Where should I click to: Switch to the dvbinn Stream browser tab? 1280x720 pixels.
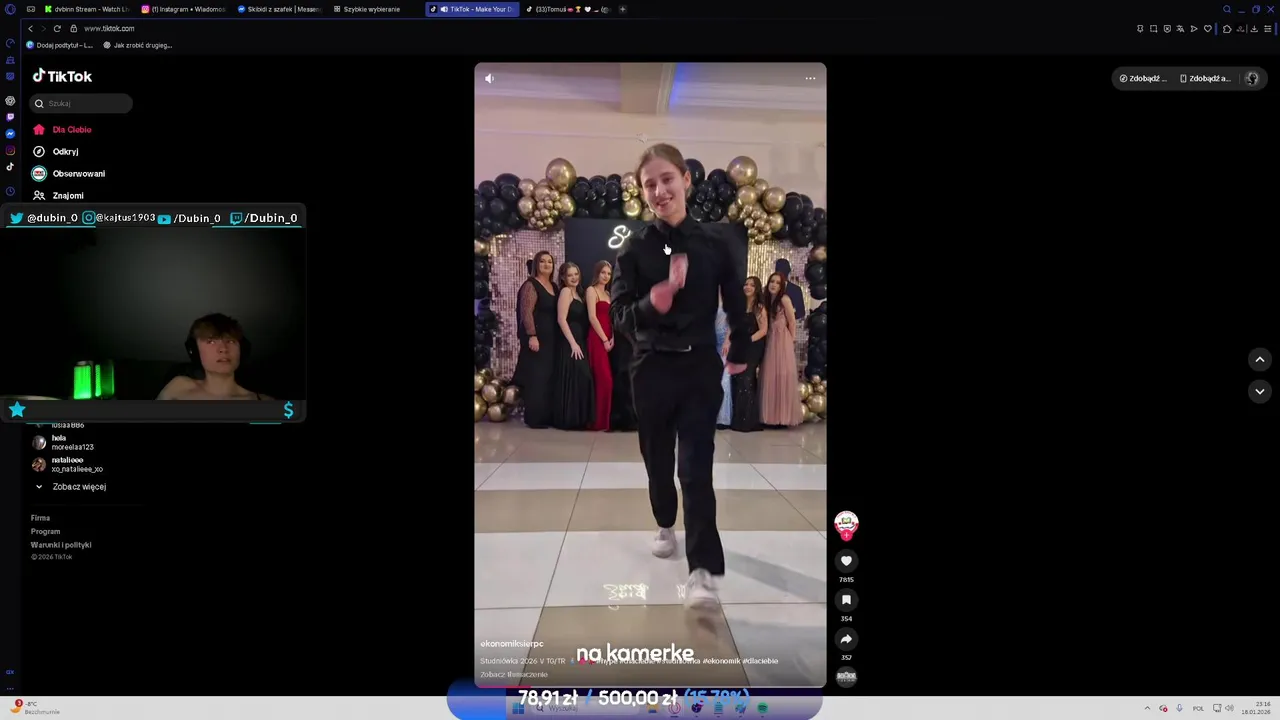pyautogui.click(x=87, y=9)
